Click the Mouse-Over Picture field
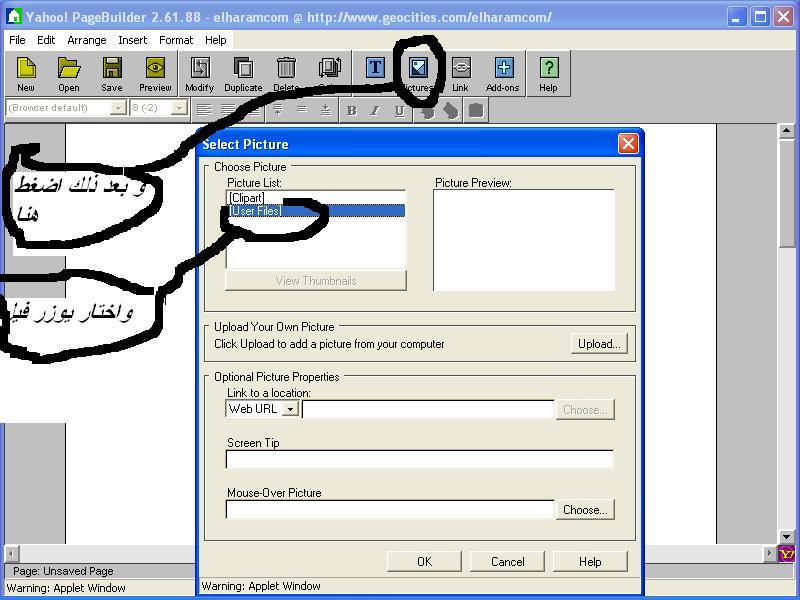 [390, 510]
